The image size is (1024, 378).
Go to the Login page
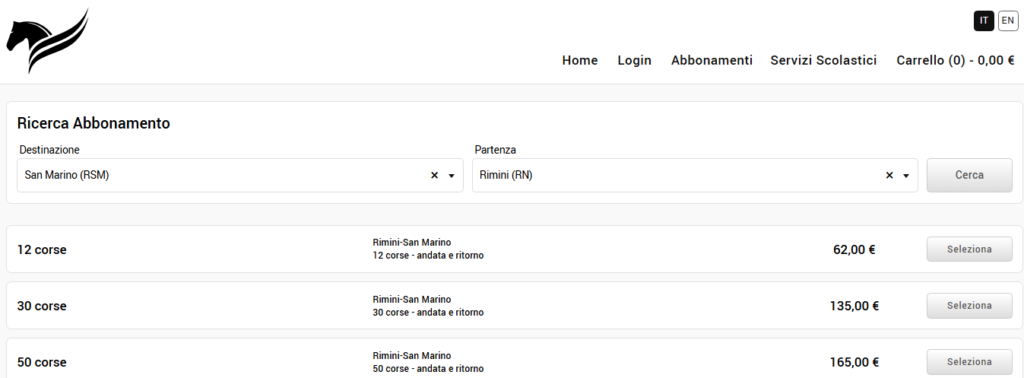pyautogui.click(x=634, y=61)
